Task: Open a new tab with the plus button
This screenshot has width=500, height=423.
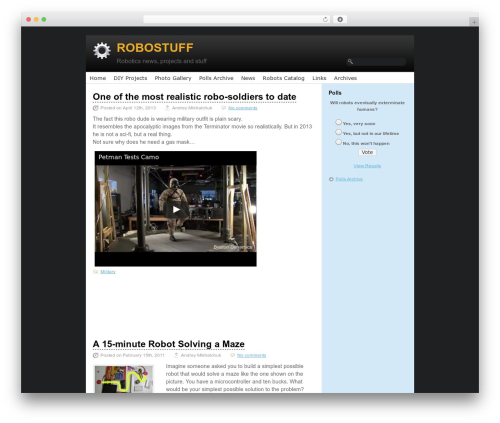Action: coord(474,22)
